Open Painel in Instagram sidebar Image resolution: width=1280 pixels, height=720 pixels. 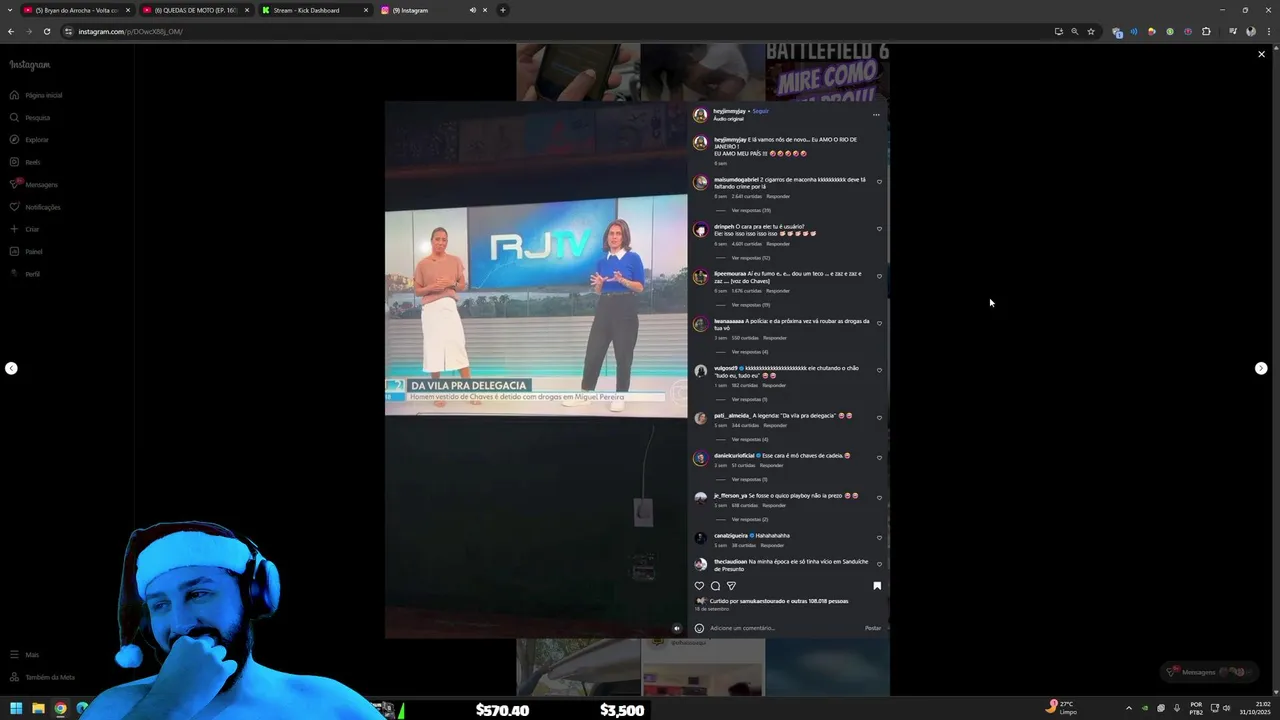[26, 251]
